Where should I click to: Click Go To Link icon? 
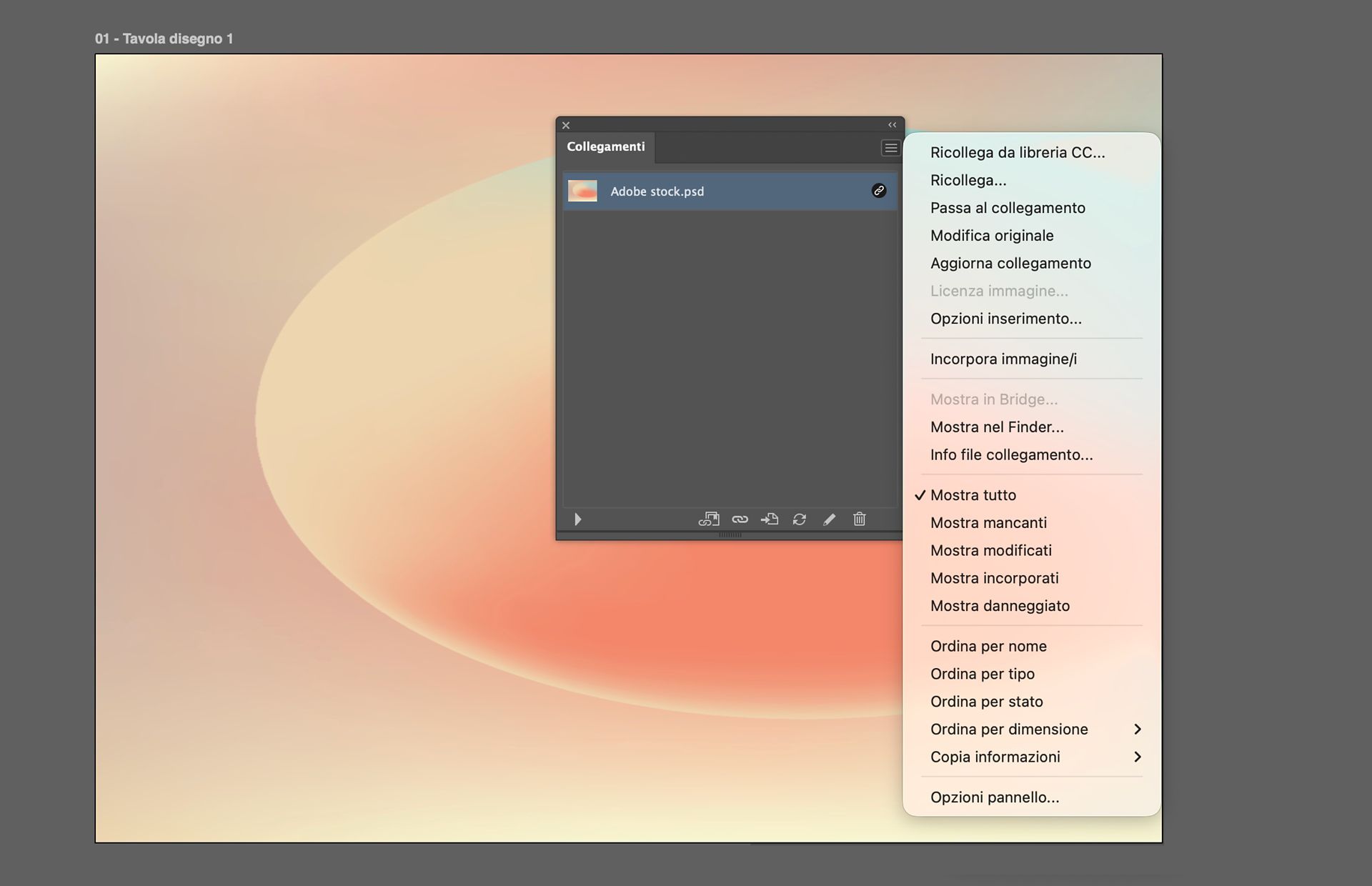(x=770, y=519)
